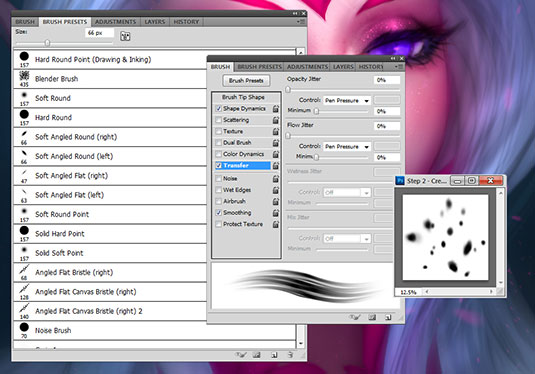Screen dimensions: 535x374
Task: Click lock icon for Smoothing
Action: point(276,213)
